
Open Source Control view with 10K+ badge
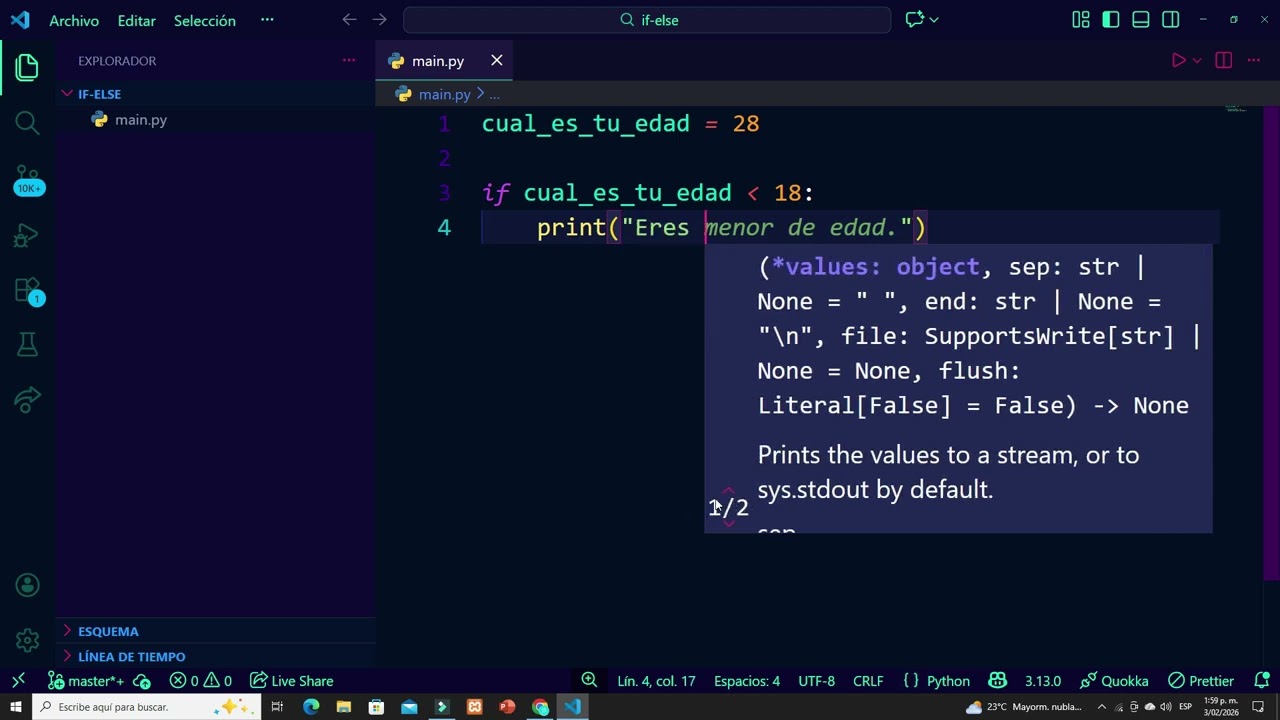[x=28, y=180]
